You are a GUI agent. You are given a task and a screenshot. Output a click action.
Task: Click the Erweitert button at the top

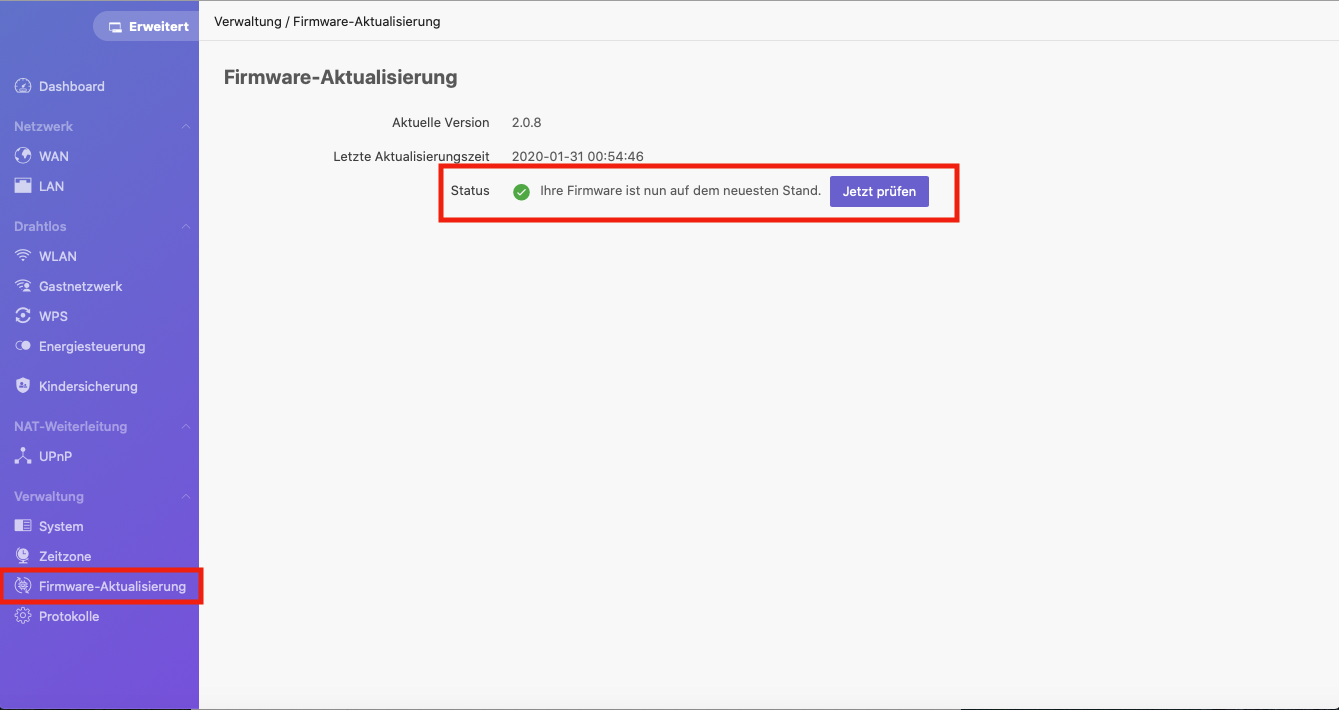click(146, 26)
